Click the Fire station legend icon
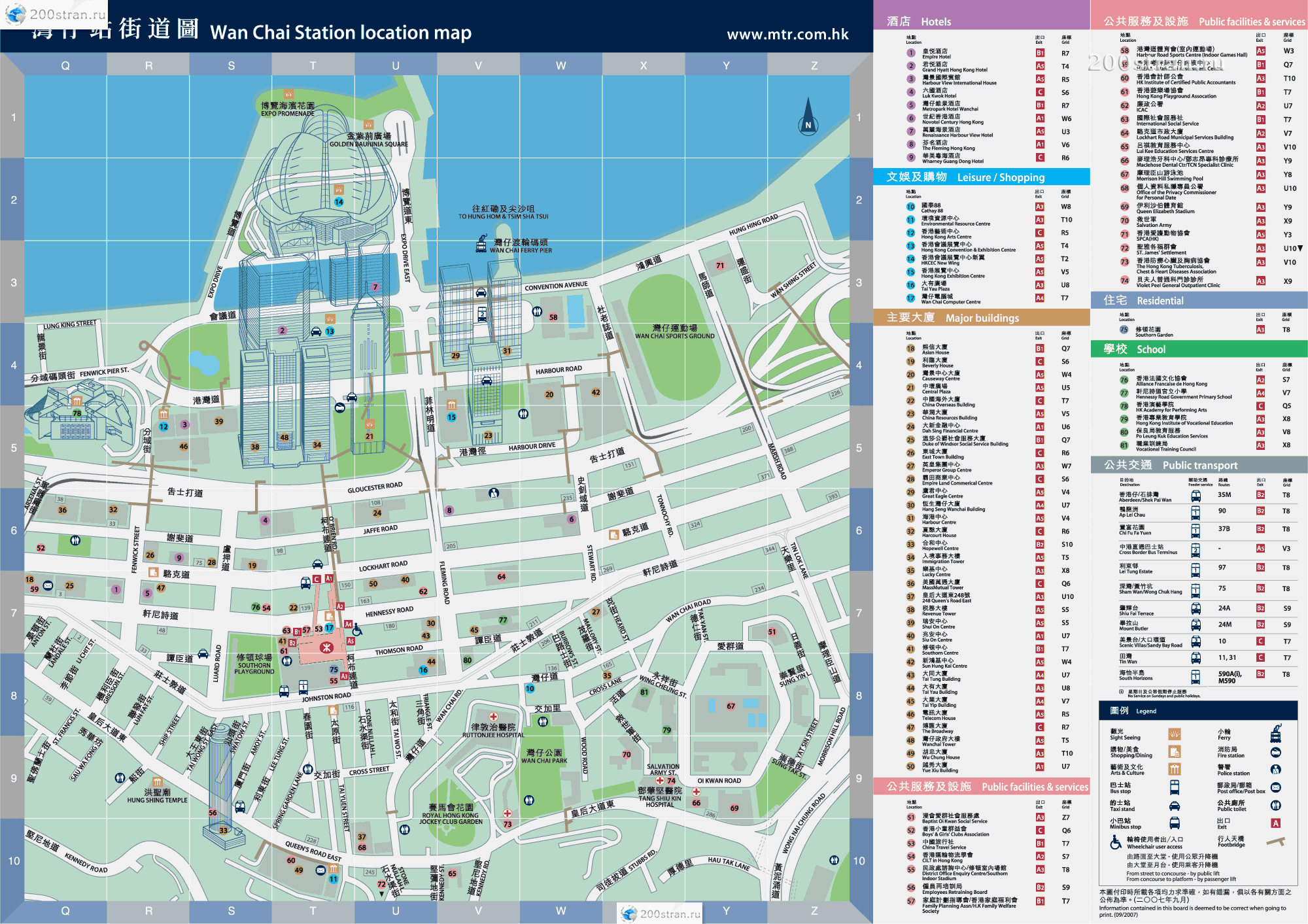This screenshot has width=1308, height=924. pos(1275,752)
